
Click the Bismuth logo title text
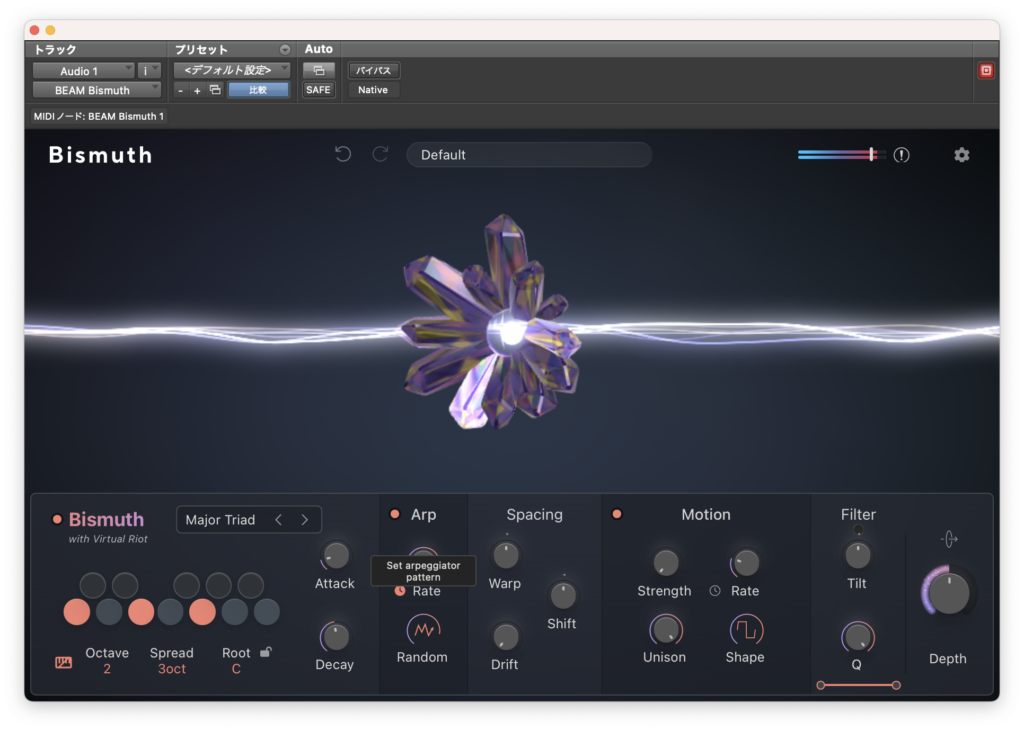tap(101, 155)
